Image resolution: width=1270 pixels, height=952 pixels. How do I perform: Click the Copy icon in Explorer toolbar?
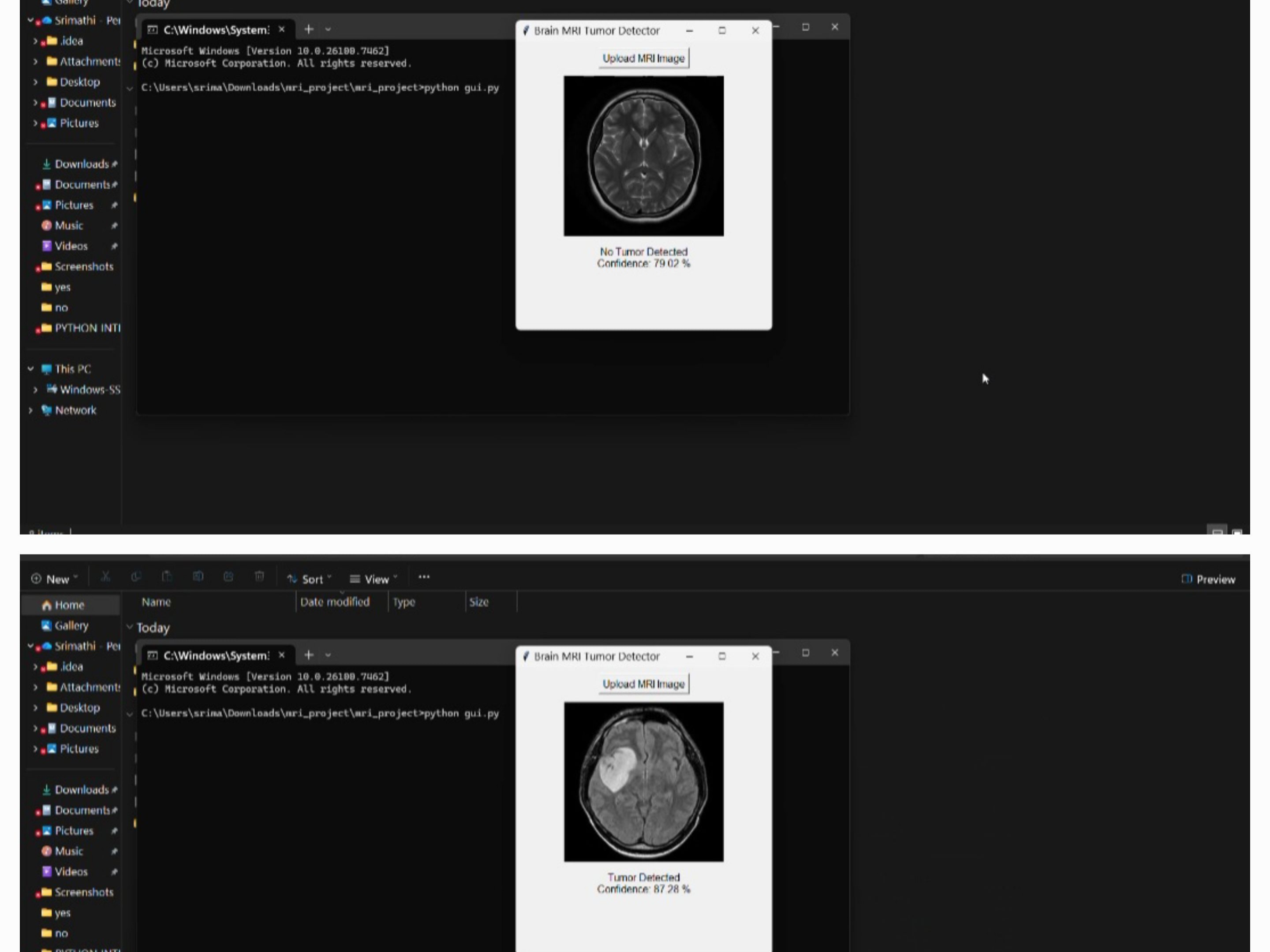[136, 576]
